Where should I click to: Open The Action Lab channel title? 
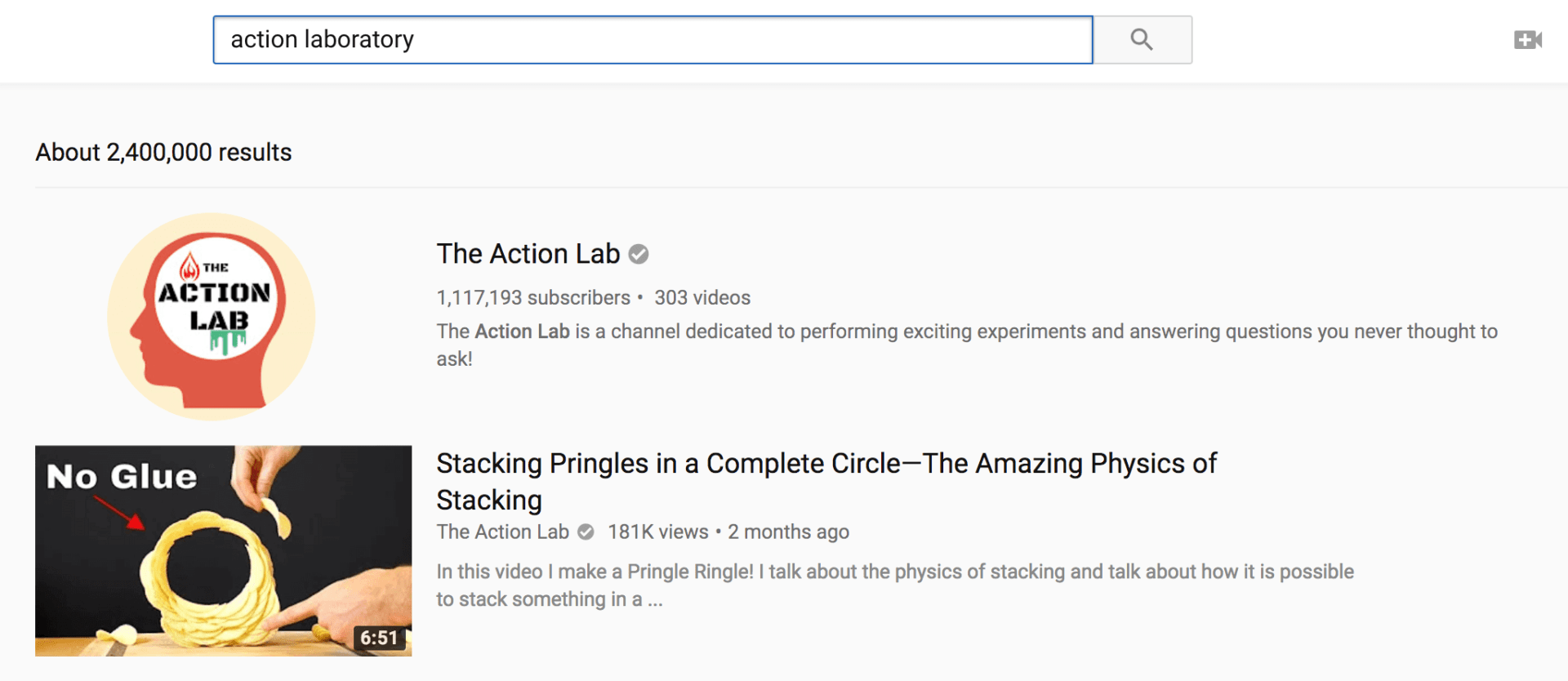(x=528, y=254)
